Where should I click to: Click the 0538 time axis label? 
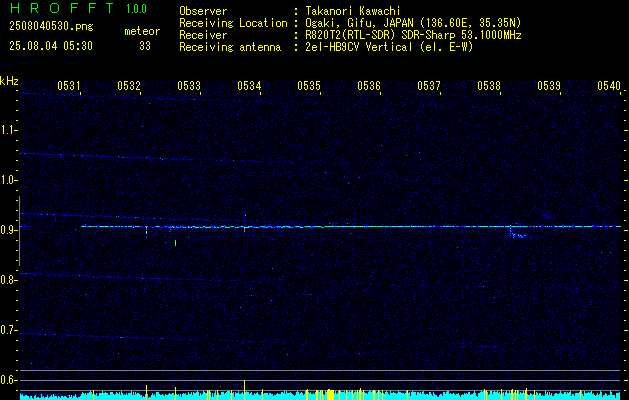[x=489, y=85]
